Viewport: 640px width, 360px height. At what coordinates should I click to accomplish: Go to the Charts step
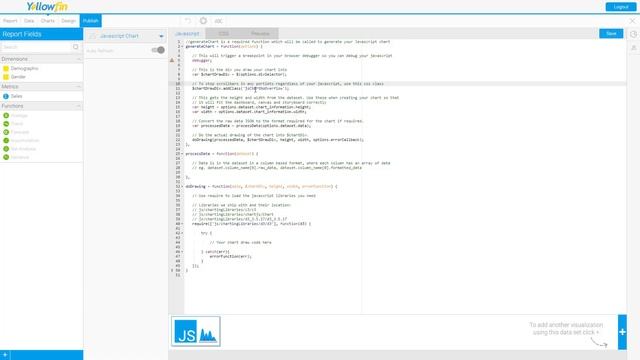[48, 21]
